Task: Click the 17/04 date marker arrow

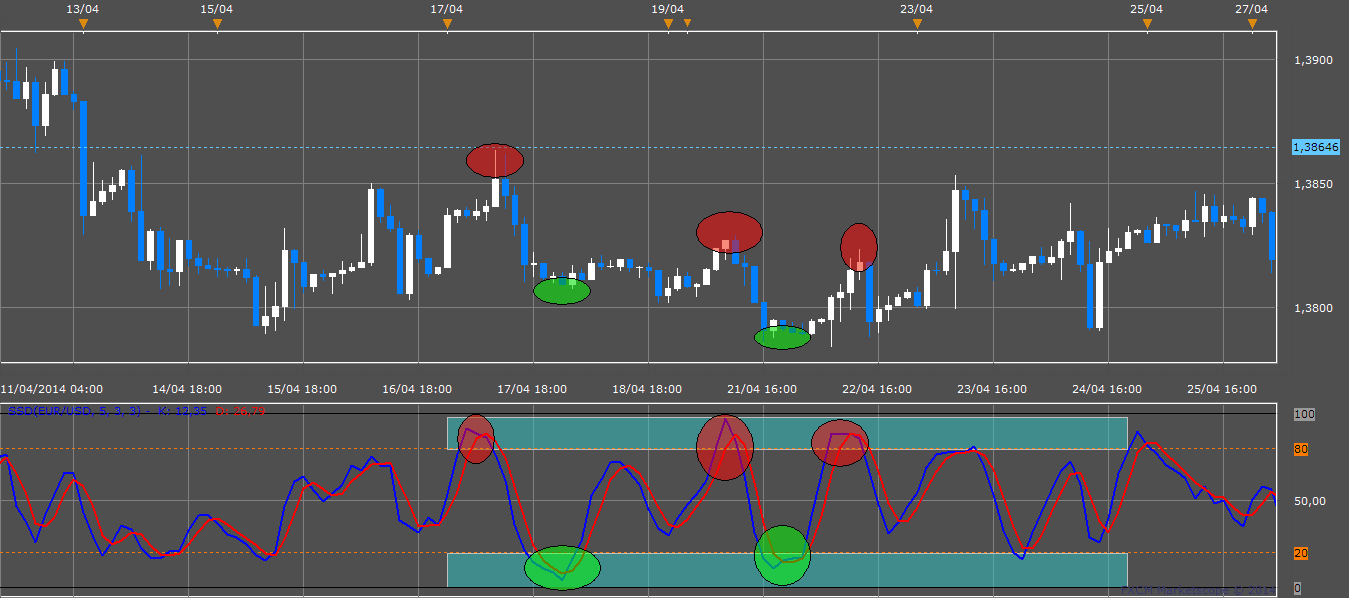Action: 447,25
